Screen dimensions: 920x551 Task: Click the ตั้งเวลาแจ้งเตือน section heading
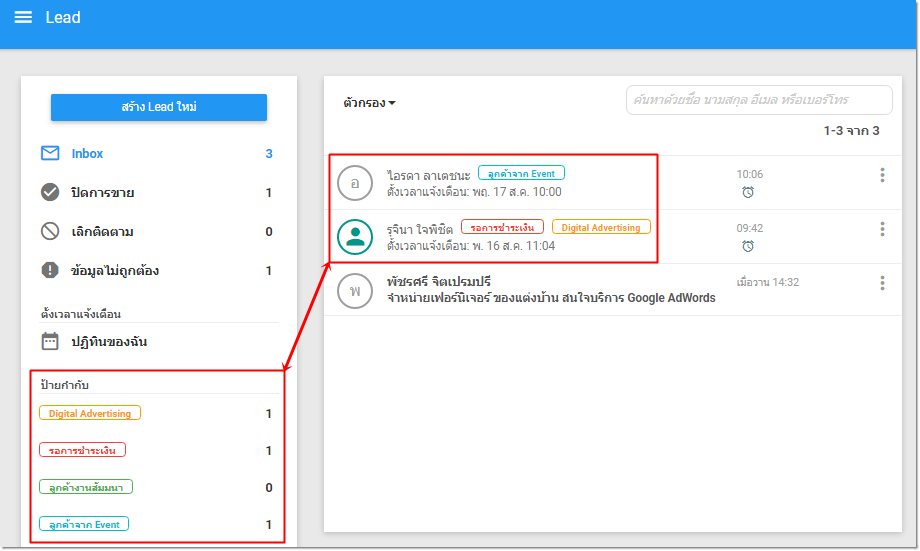[81, 314]
